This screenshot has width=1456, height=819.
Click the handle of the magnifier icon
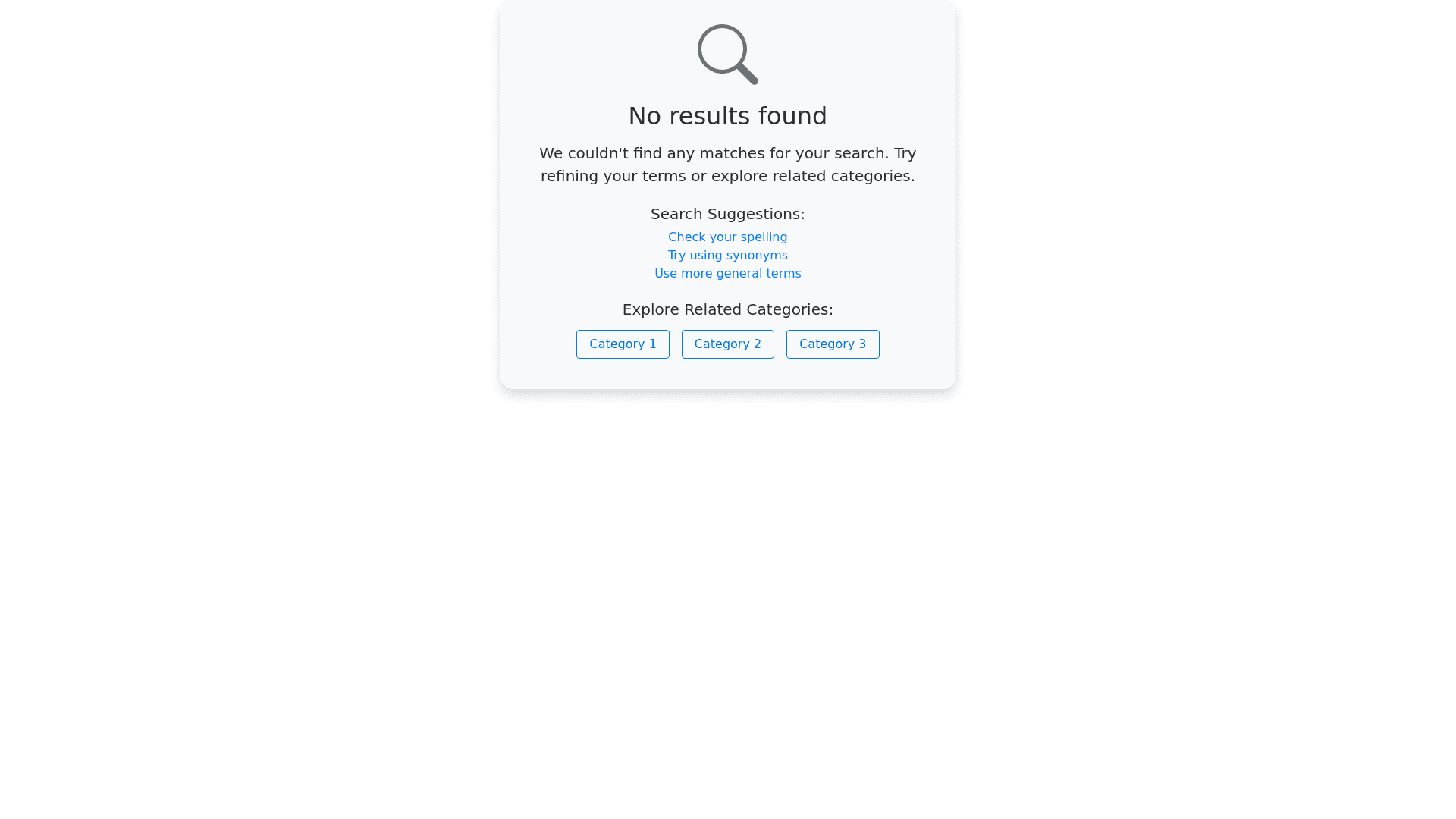click(748, 74)
